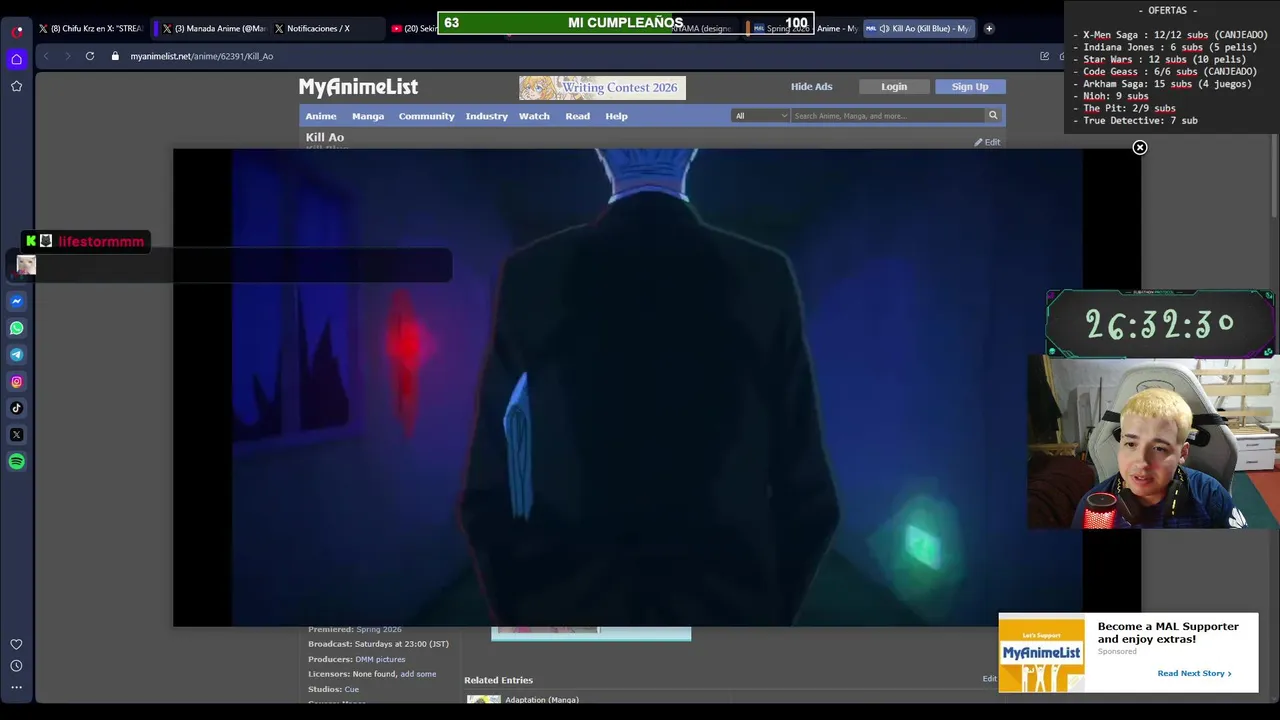Click the MyAnimeList supporter ad image

point(1041,655)
